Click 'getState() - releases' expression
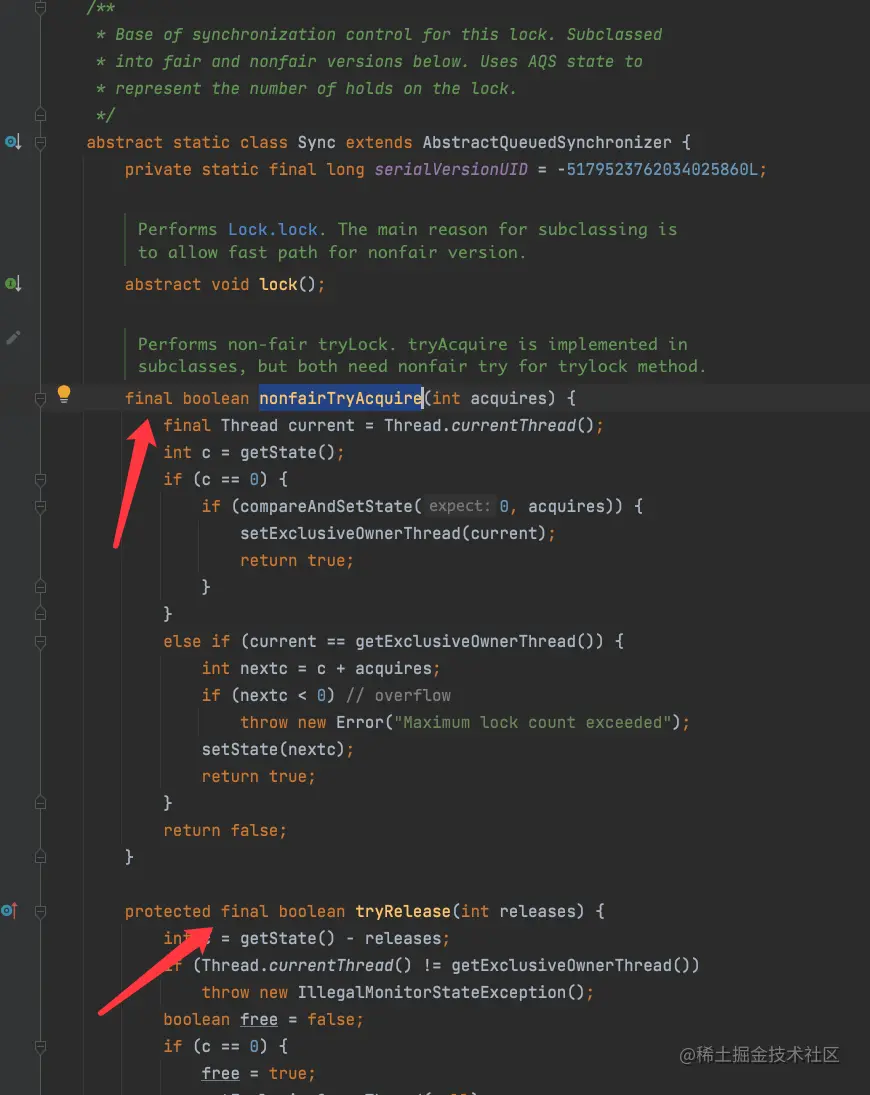 click(x=340, y=939)
